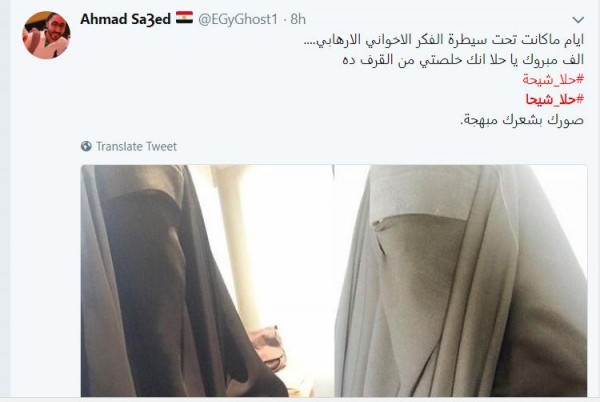Open the Ahmad Sa3ed display name link
This screenshot has height=402, width=600.
click(126, 19)
